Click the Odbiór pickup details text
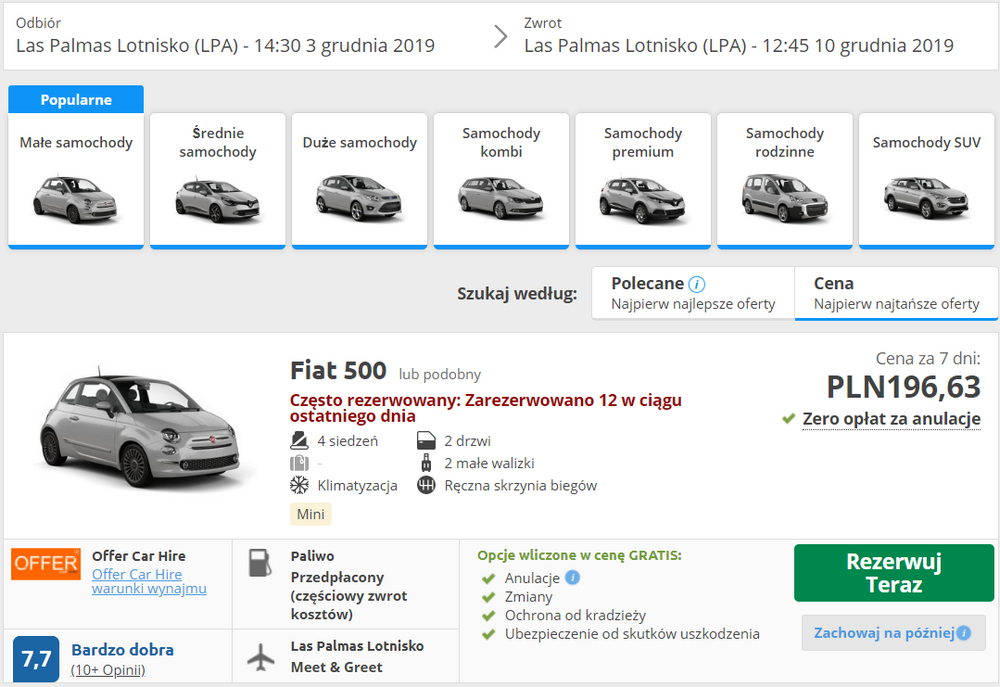 pyautogui.click(x=225, y=45)
